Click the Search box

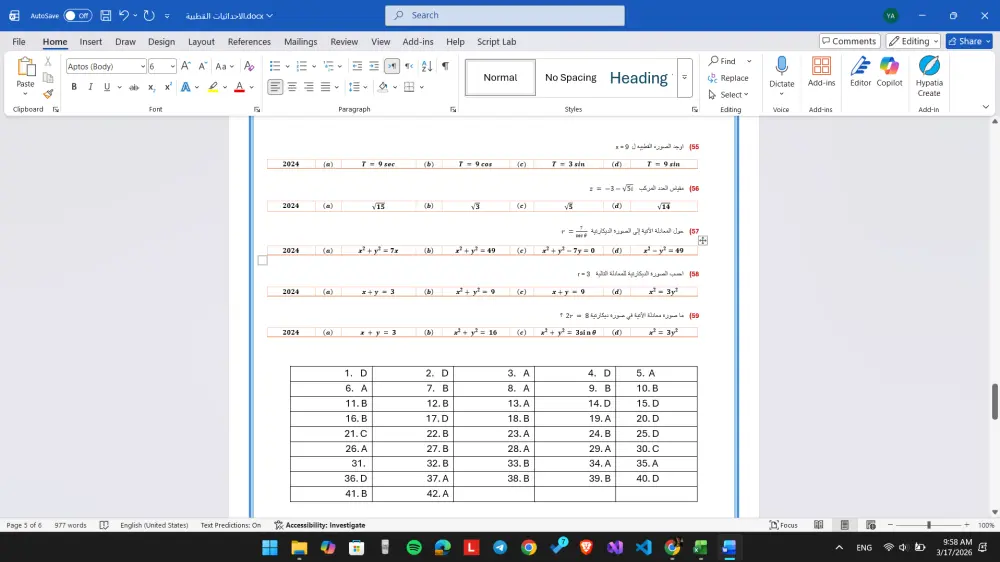click(504, 15)
